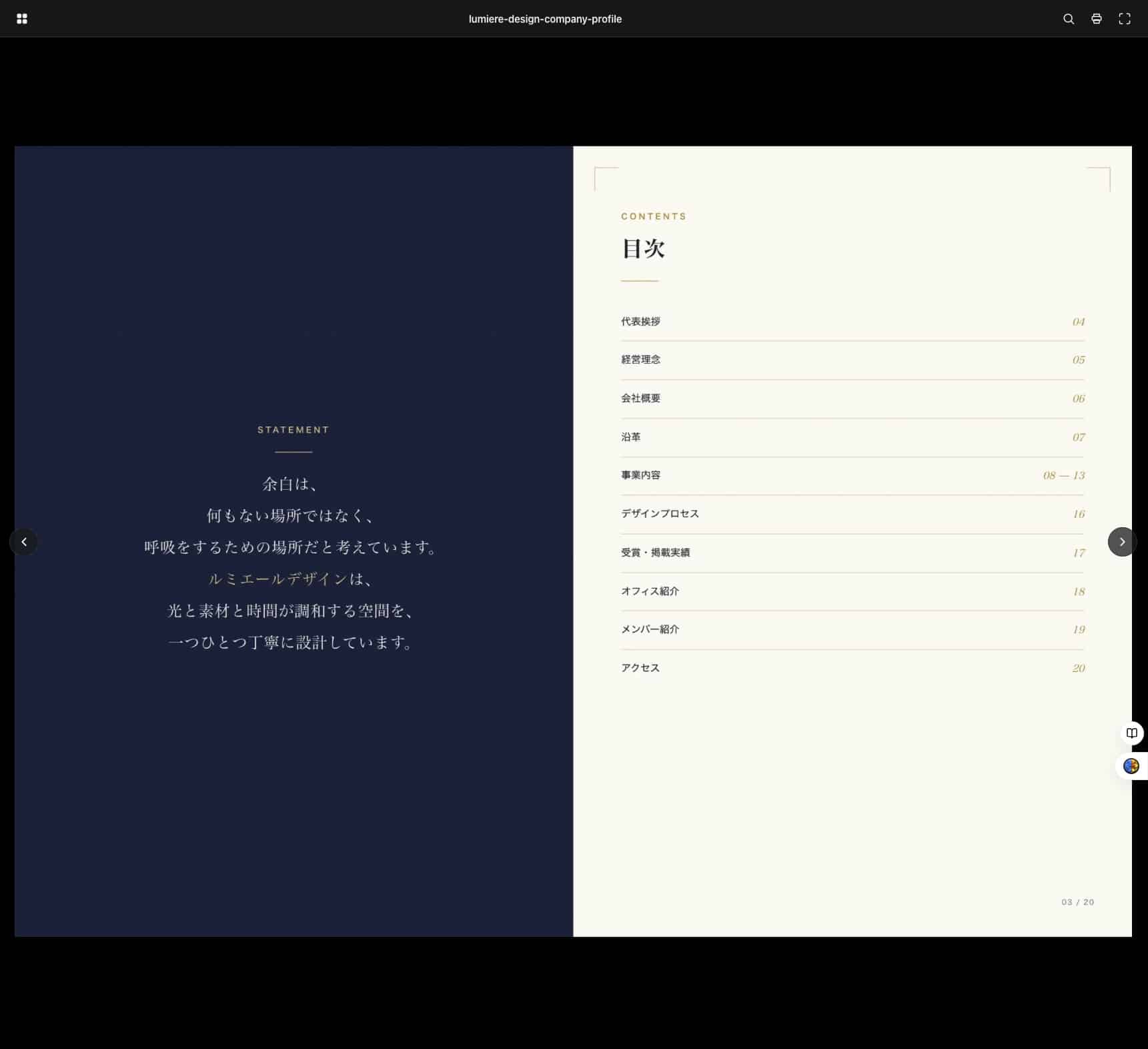Click the line 何もない場所ではなく、
The height and width of the screenshot is (1049, 1148).
[291, 515]
